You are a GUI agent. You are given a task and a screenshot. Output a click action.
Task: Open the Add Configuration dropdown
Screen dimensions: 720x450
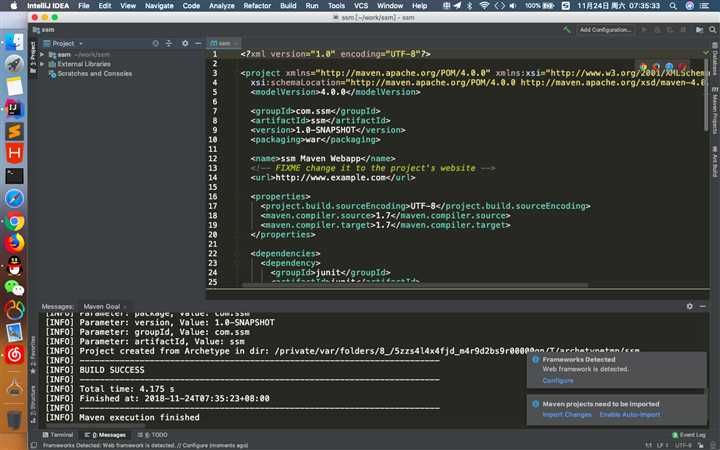click(x=605, y=30)
